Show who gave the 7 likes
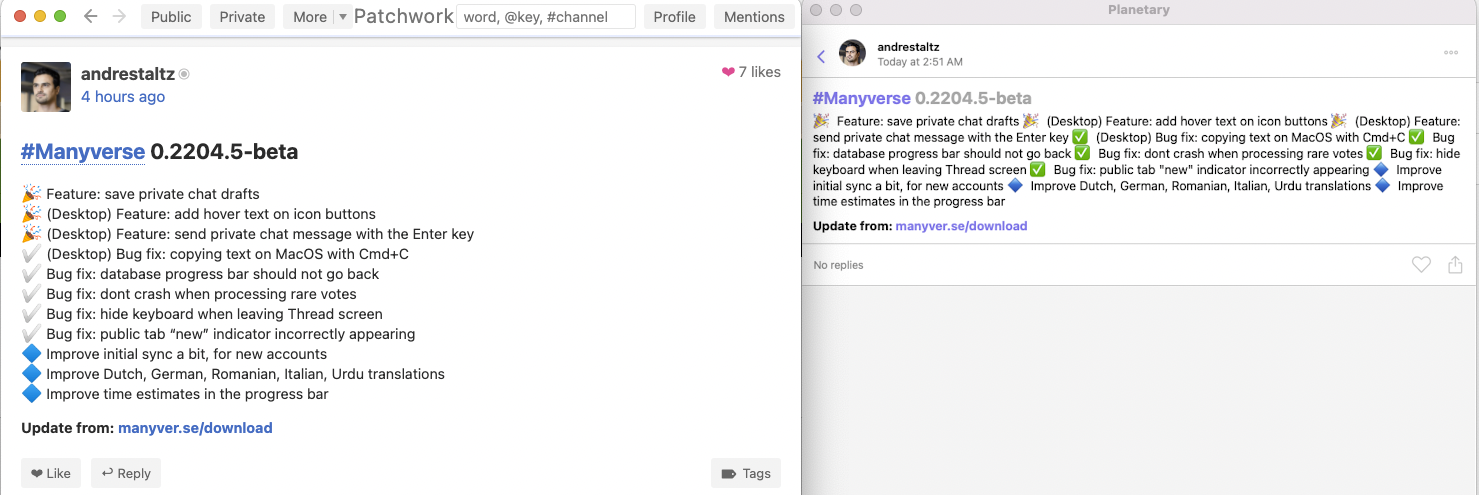The width and height of the screenshot is (1479, 495). pos(751,72)
